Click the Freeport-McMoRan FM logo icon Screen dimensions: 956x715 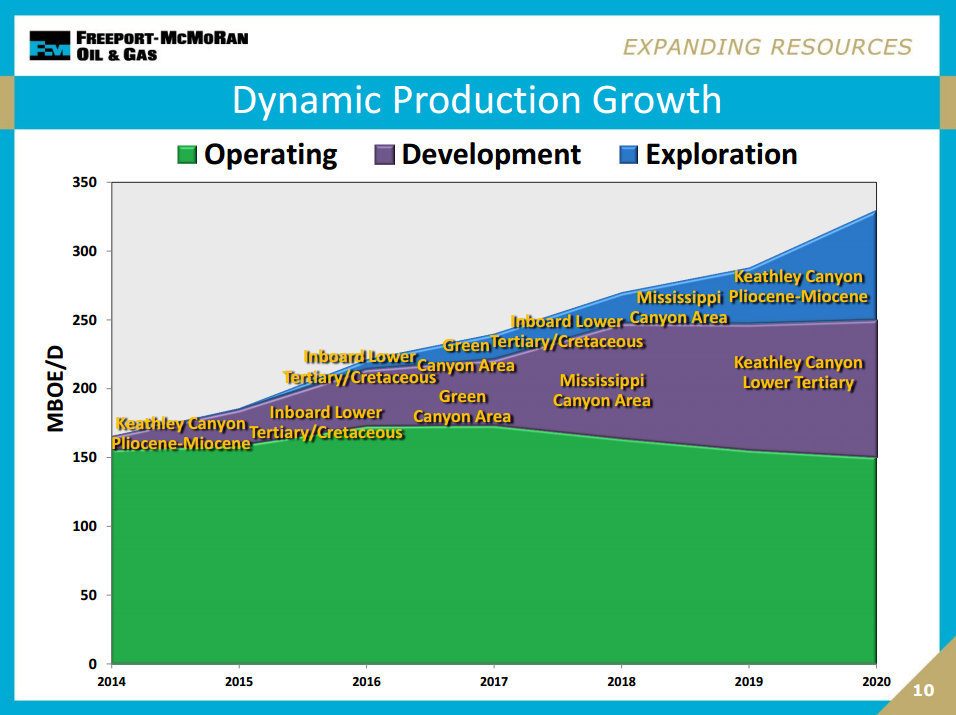[48, 46]
